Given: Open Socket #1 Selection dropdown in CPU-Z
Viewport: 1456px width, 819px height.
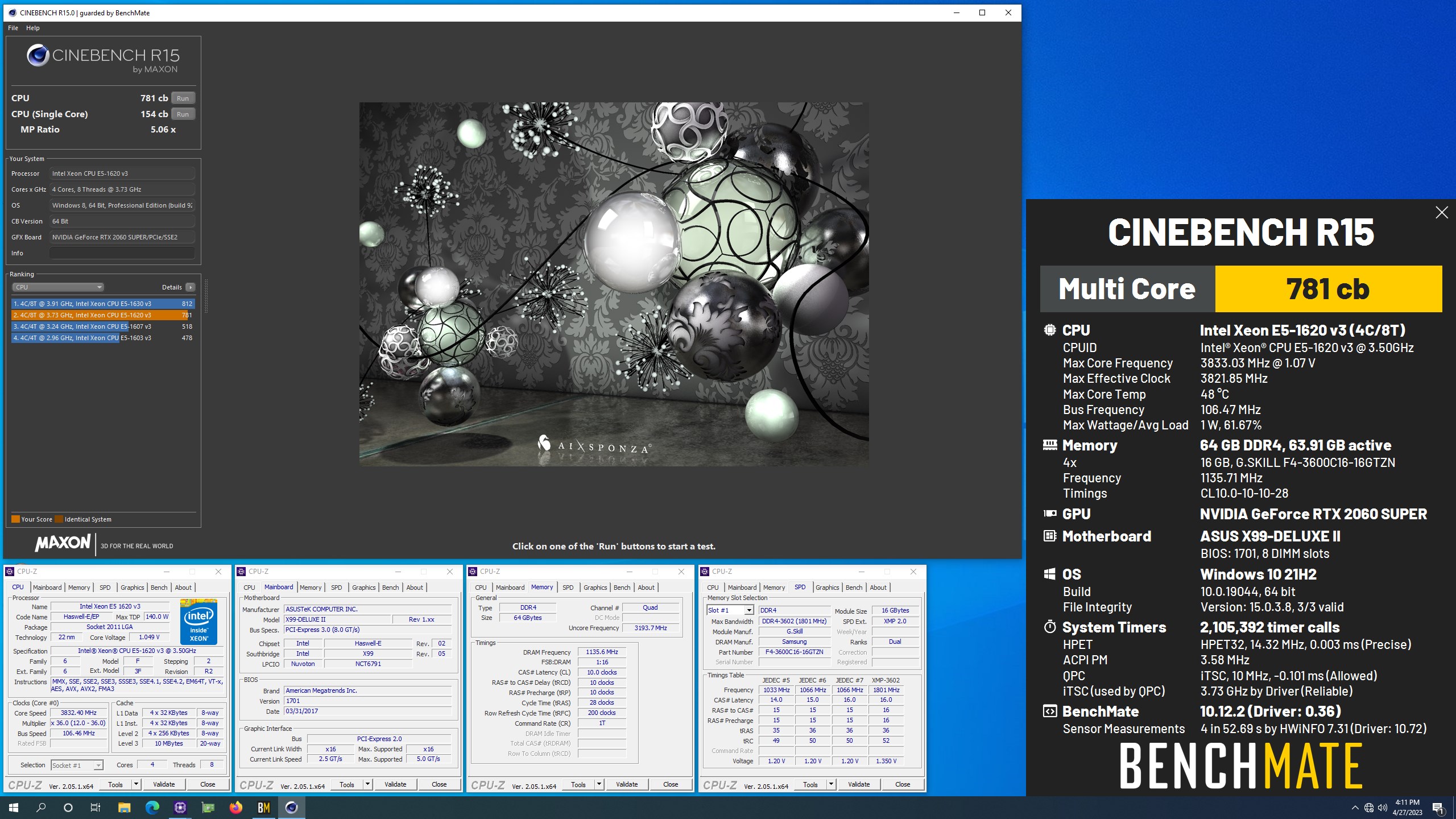Looking at the screenshot, I should pos(77,766).
